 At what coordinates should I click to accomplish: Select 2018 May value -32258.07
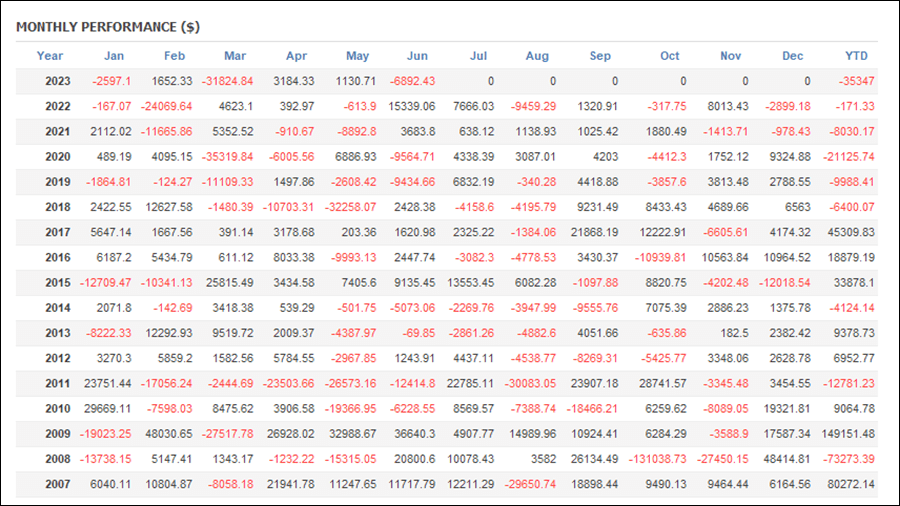click(351, 207)
